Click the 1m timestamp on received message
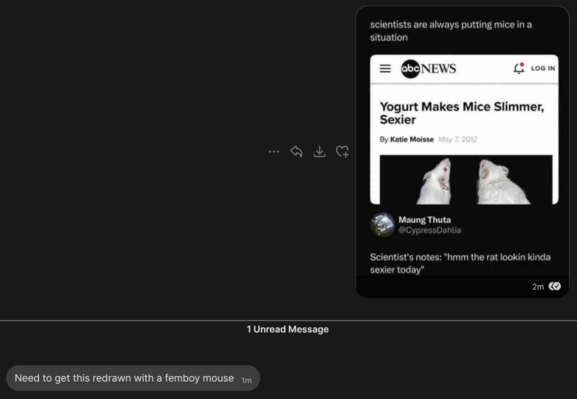This screenshot has height=399, width=577. point(247,380)
